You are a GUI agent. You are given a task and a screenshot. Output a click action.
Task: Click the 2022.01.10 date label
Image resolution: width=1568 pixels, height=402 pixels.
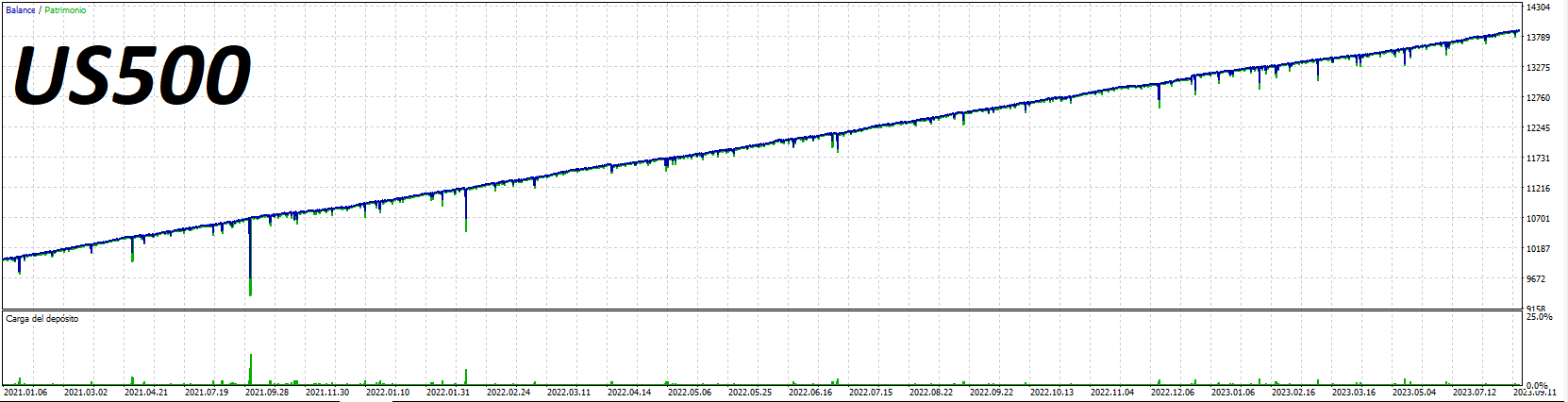tap(388, 393)
